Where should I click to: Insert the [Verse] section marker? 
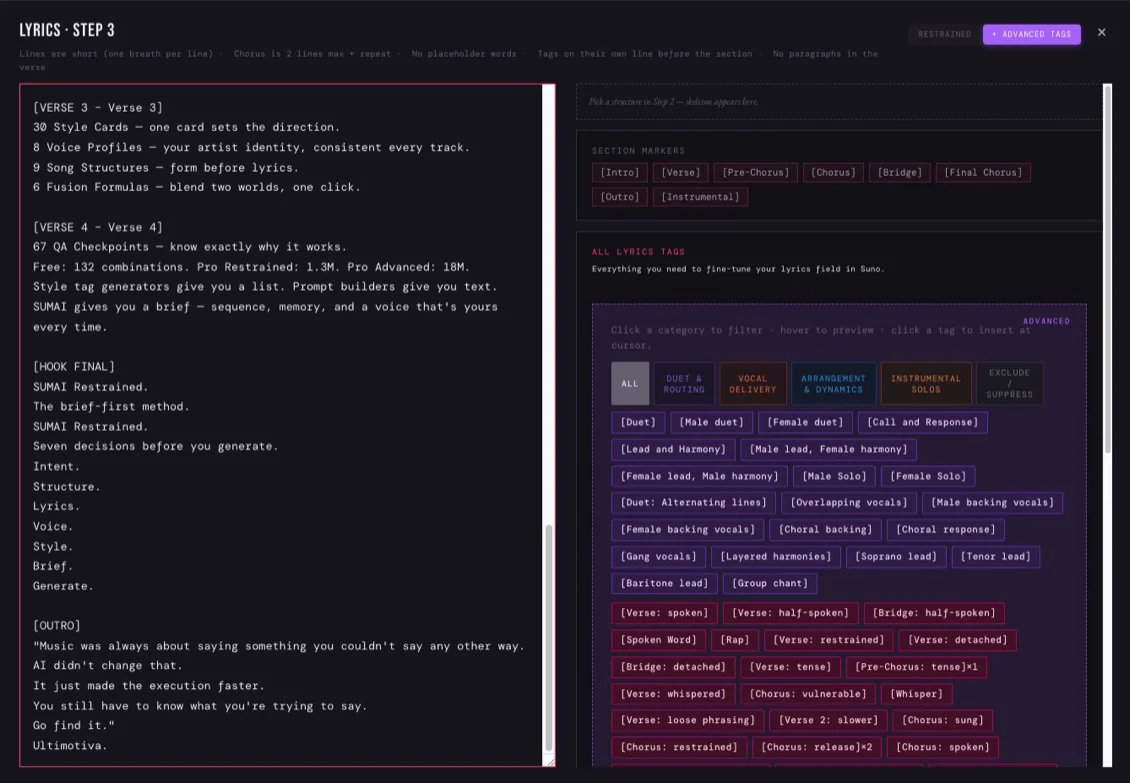click(680, 172)
